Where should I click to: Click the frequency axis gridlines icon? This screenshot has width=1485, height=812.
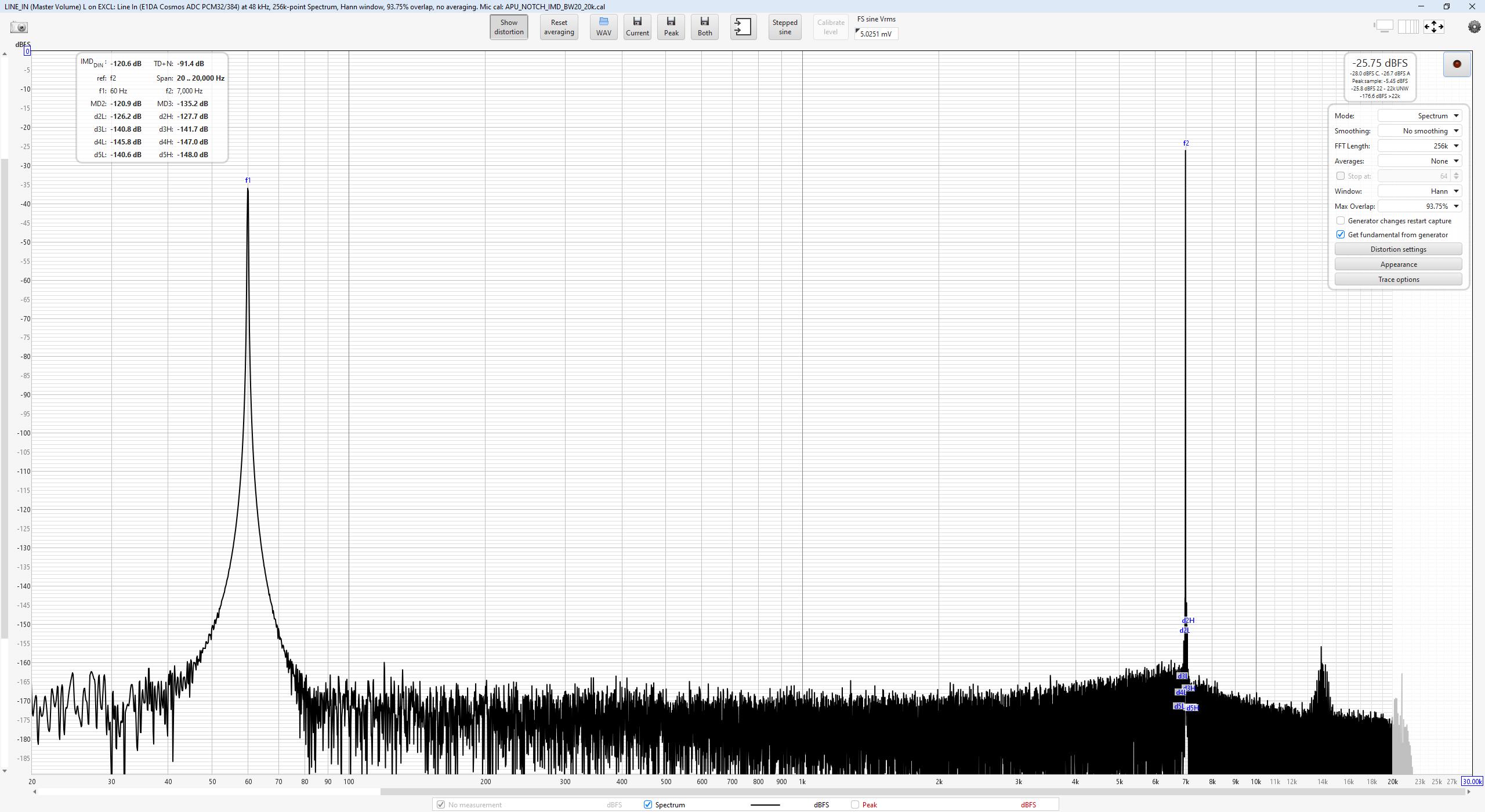(x=1408, y=26)
